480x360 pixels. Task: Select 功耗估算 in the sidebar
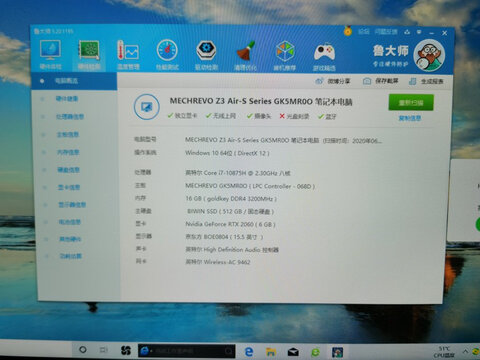[x=70, y=256]
